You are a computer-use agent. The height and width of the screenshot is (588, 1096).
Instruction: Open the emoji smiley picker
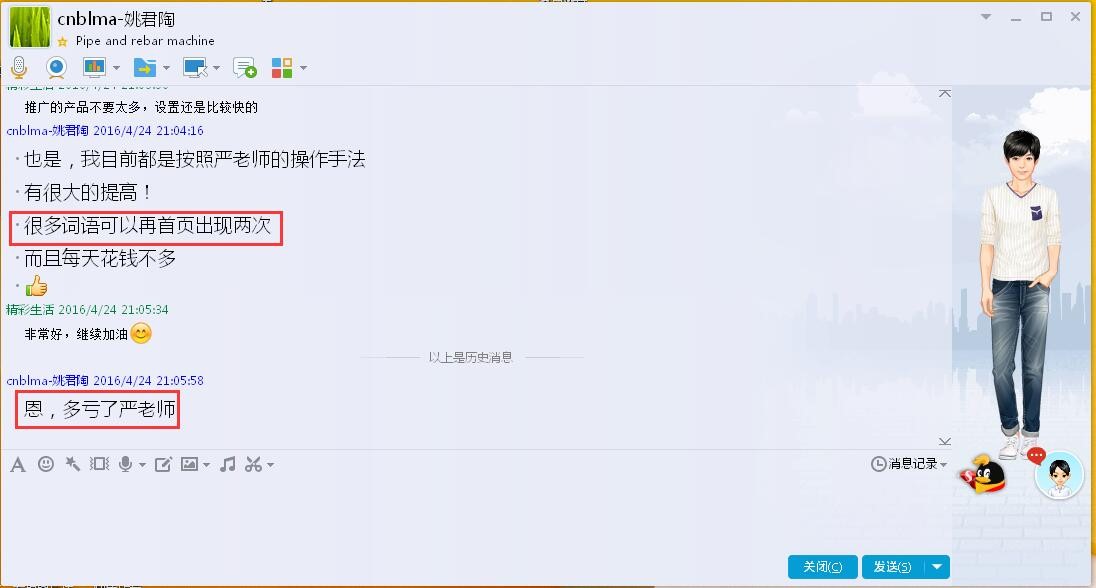coord(45,464)
